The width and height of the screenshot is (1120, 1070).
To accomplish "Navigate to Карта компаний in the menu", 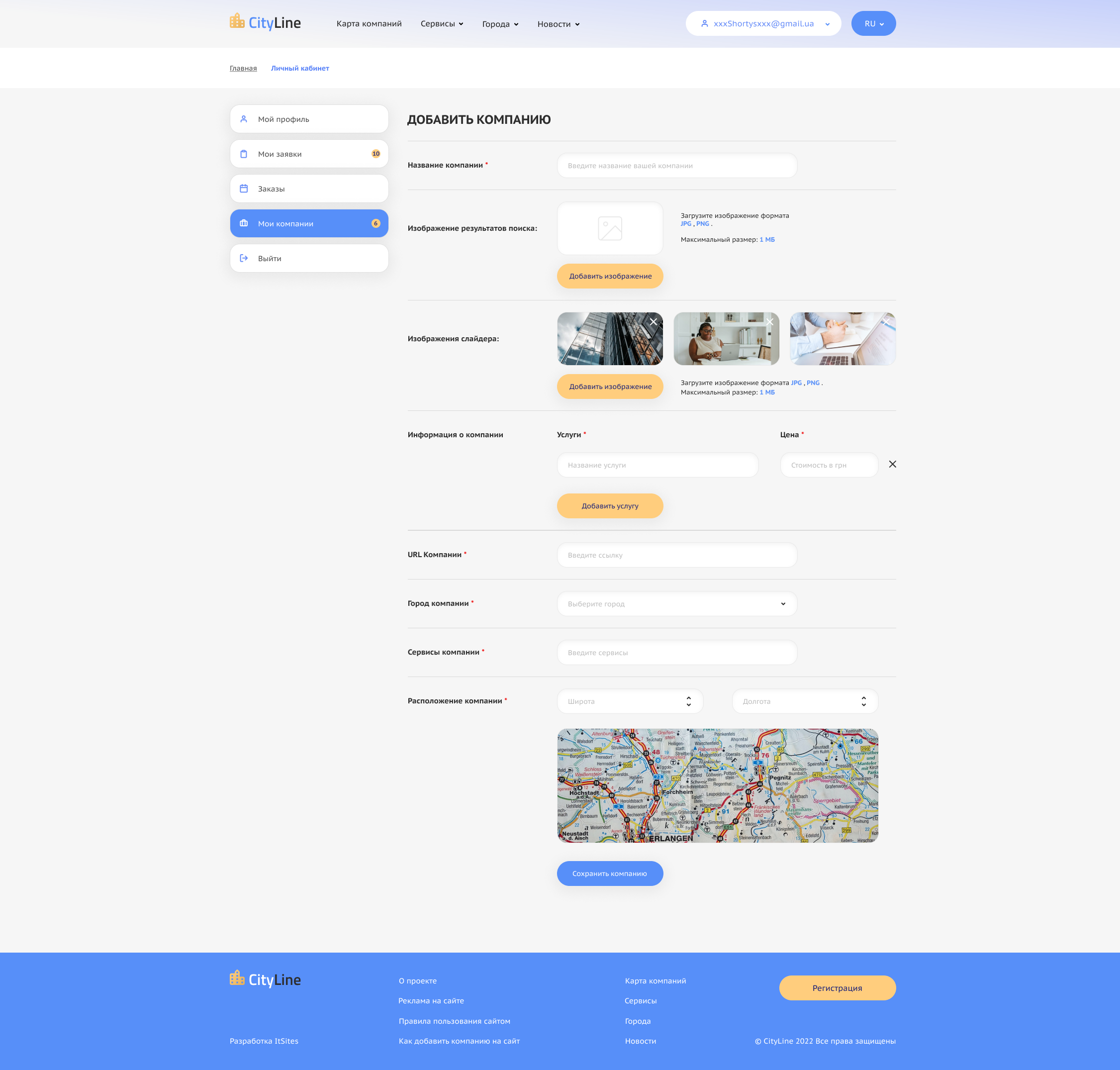I will (370, 23).
